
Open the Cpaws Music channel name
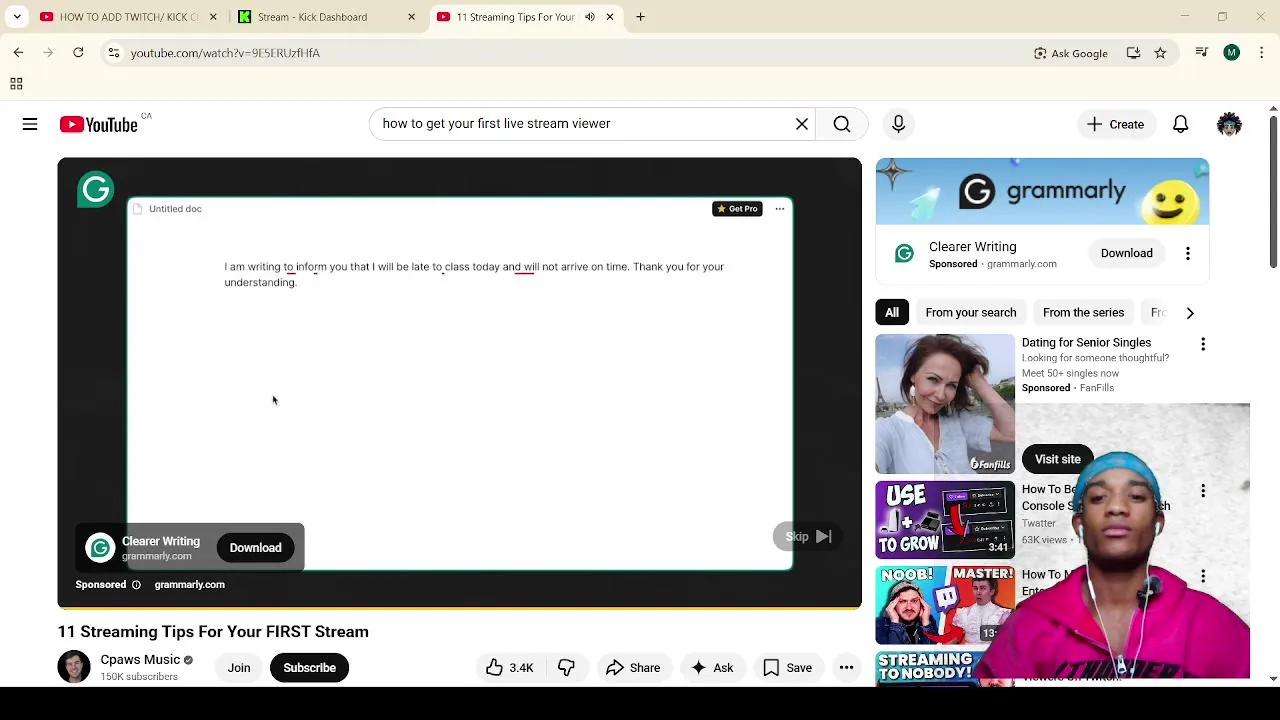point(140,660)
